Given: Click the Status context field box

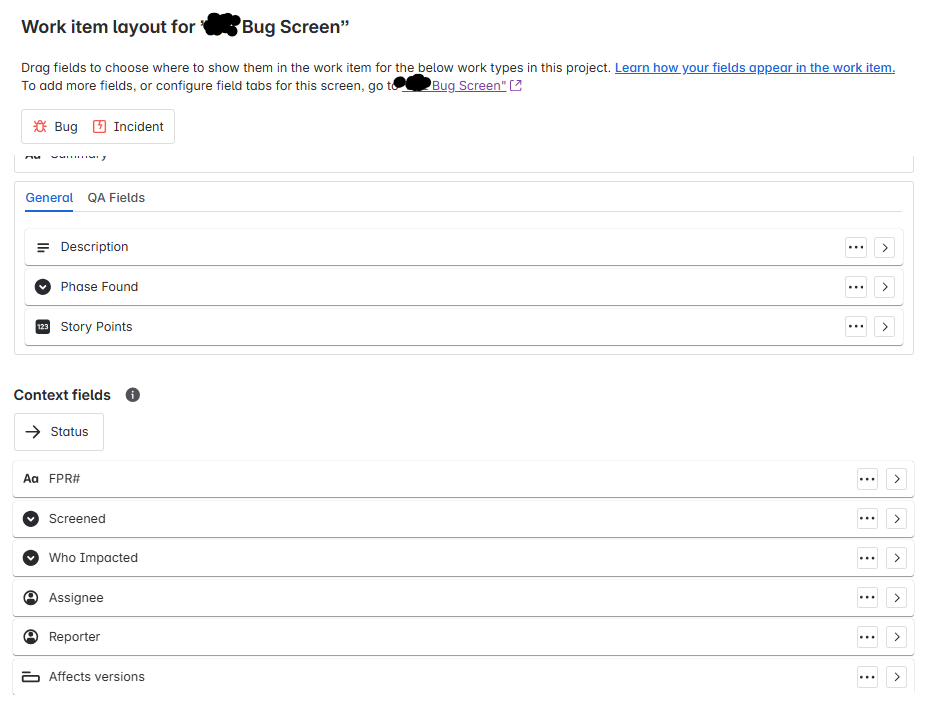Looking at the screenshot, I should click(59, 432).
